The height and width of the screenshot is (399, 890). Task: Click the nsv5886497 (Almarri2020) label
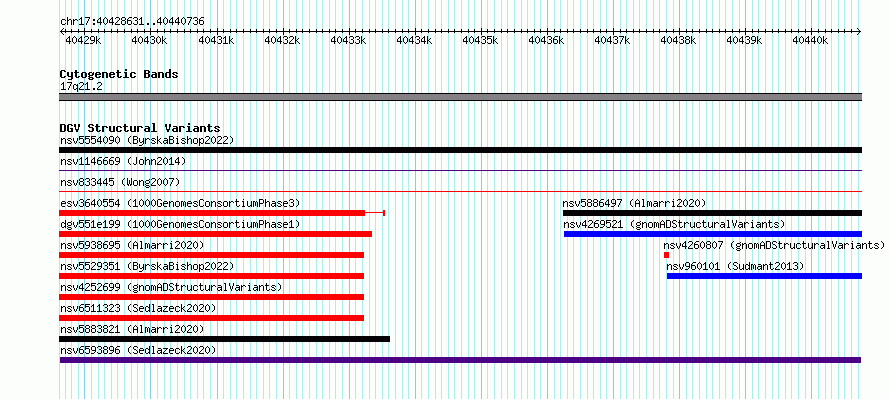coord(635,203)
